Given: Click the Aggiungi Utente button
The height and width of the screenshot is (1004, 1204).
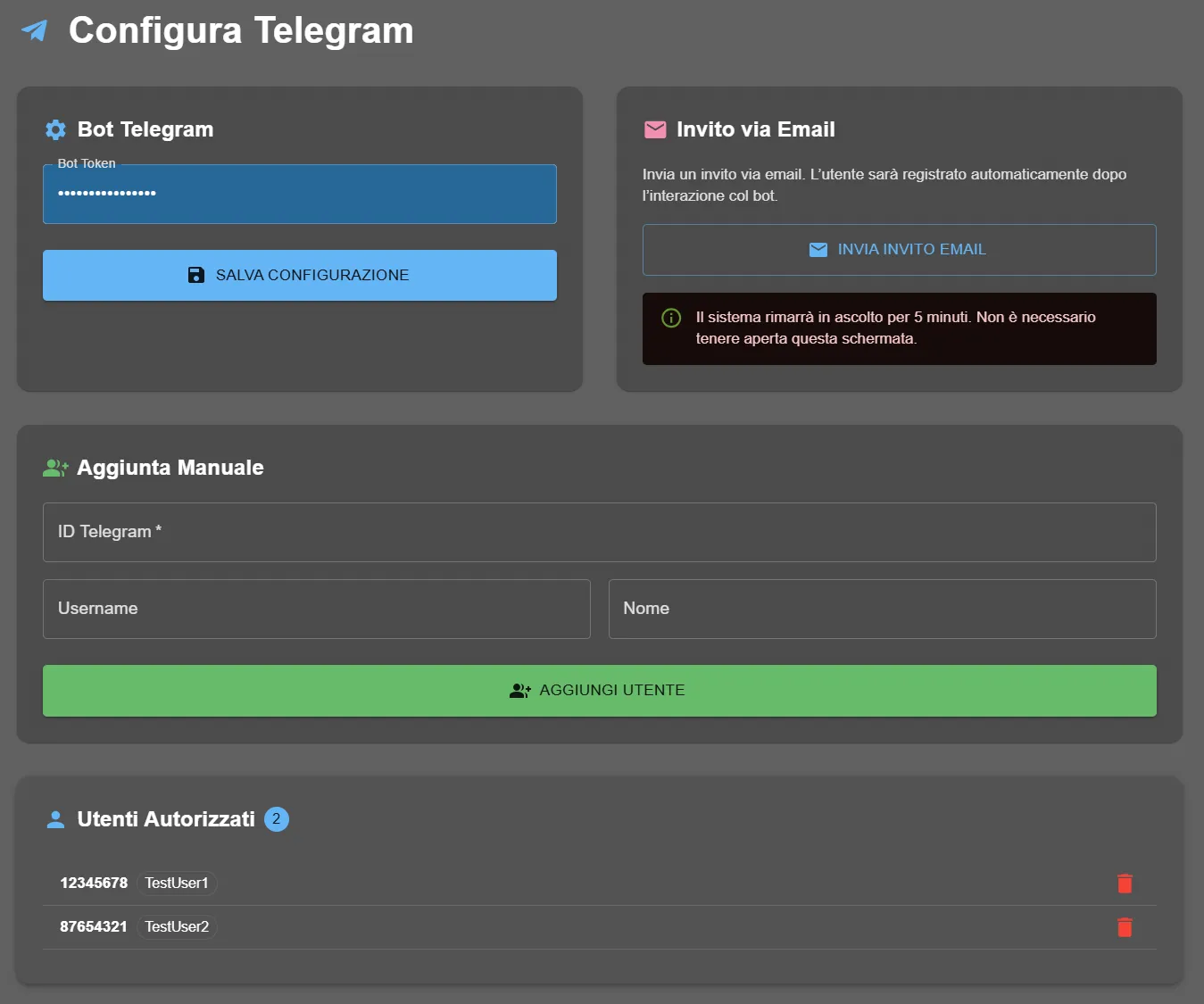Looking at the screenshot, I should [x=599, y=690].
